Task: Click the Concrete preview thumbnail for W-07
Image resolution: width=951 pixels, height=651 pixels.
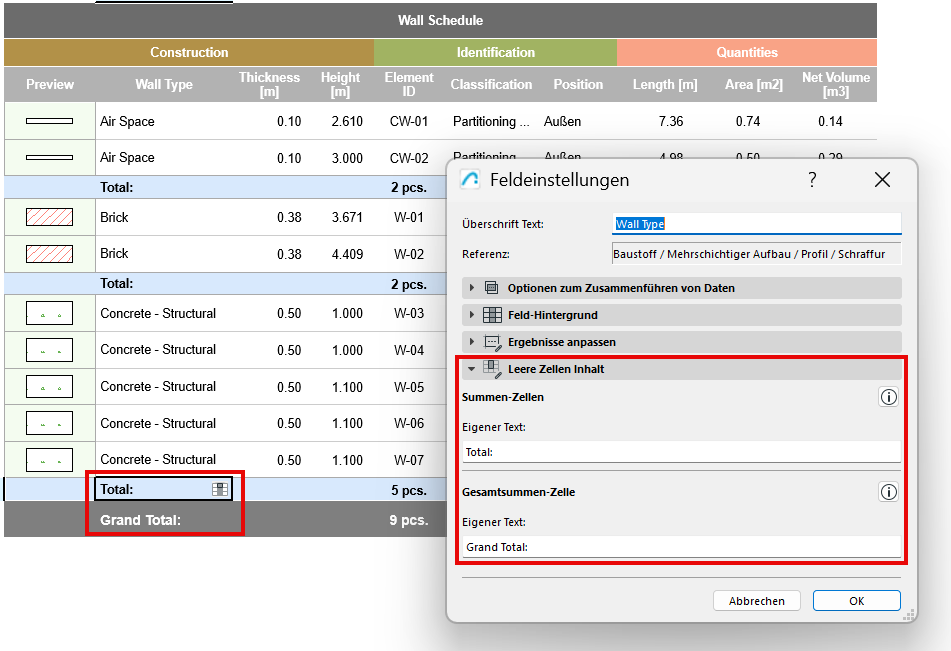Action: click(x=50, y=459)
